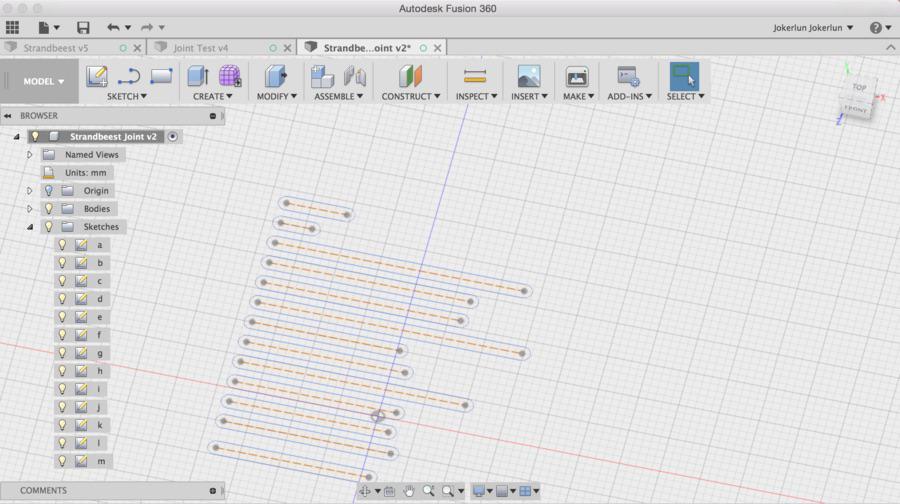
Task: Select the Rectangle sketch tool icon
Action: click(x=161, y=76)
